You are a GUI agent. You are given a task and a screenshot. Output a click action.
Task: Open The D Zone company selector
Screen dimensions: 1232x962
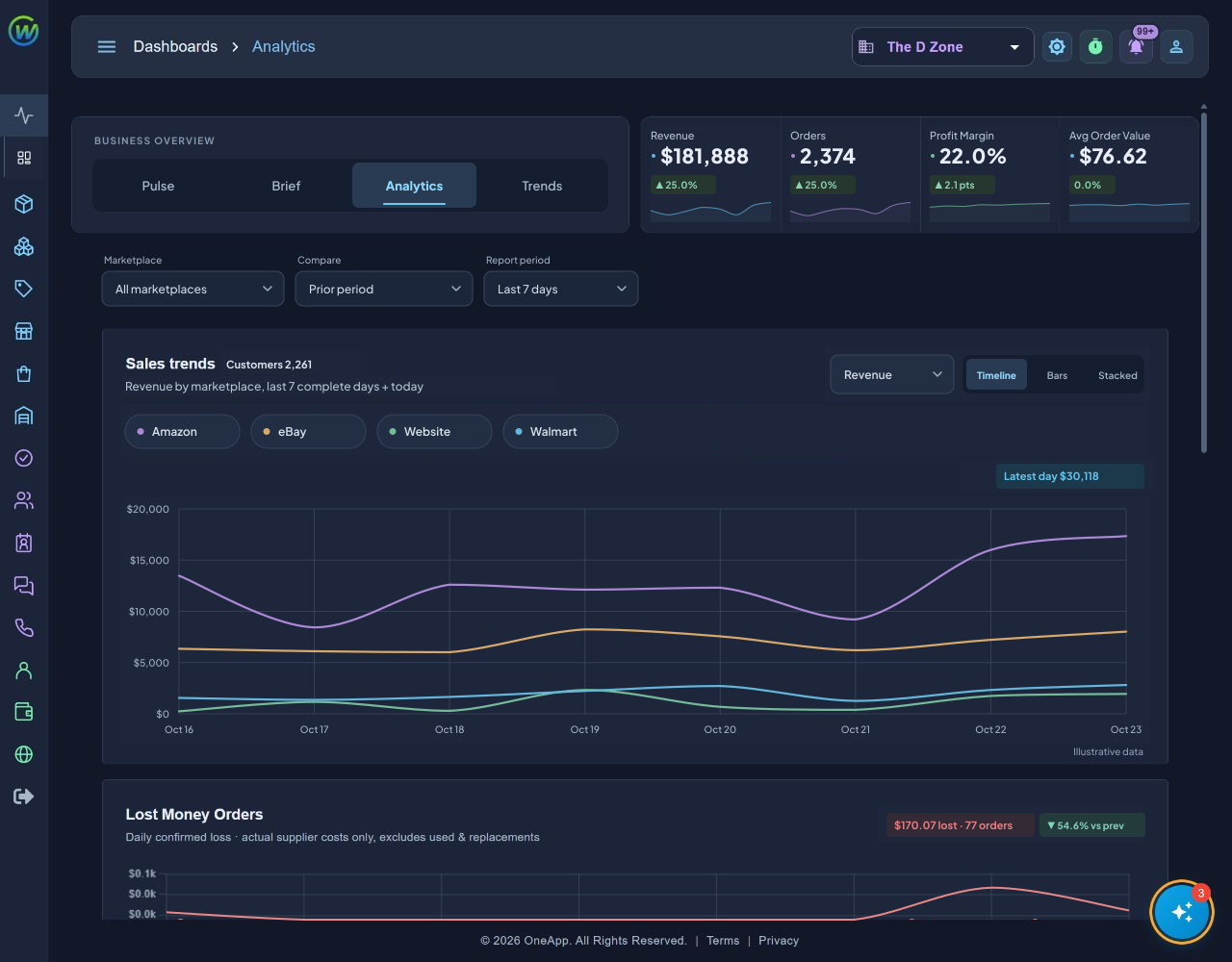point(943,46)
